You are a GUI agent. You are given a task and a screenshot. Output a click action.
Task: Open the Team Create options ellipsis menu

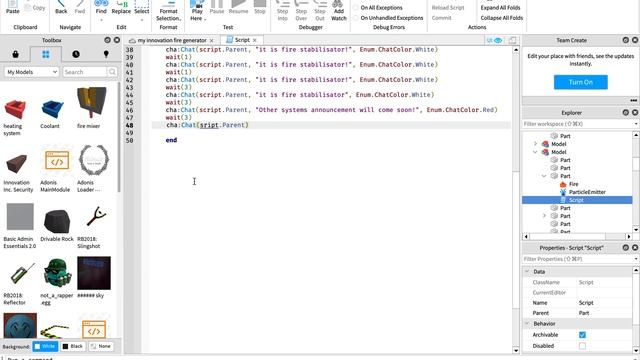633,100
